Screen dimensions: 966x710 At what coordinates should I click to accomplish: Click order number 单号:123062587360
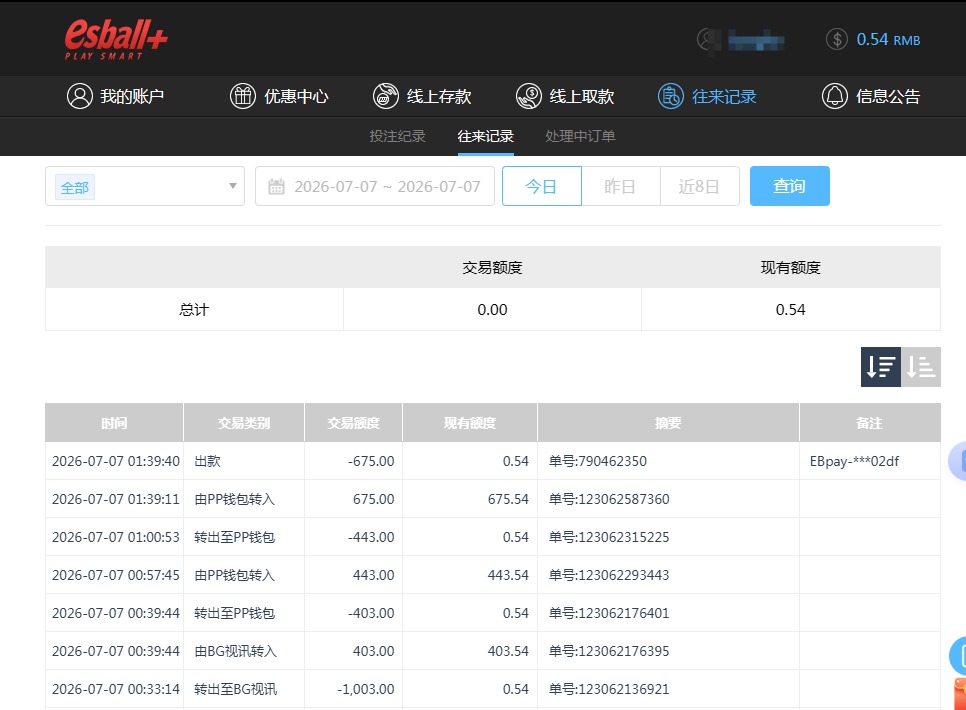click(609, 499)
